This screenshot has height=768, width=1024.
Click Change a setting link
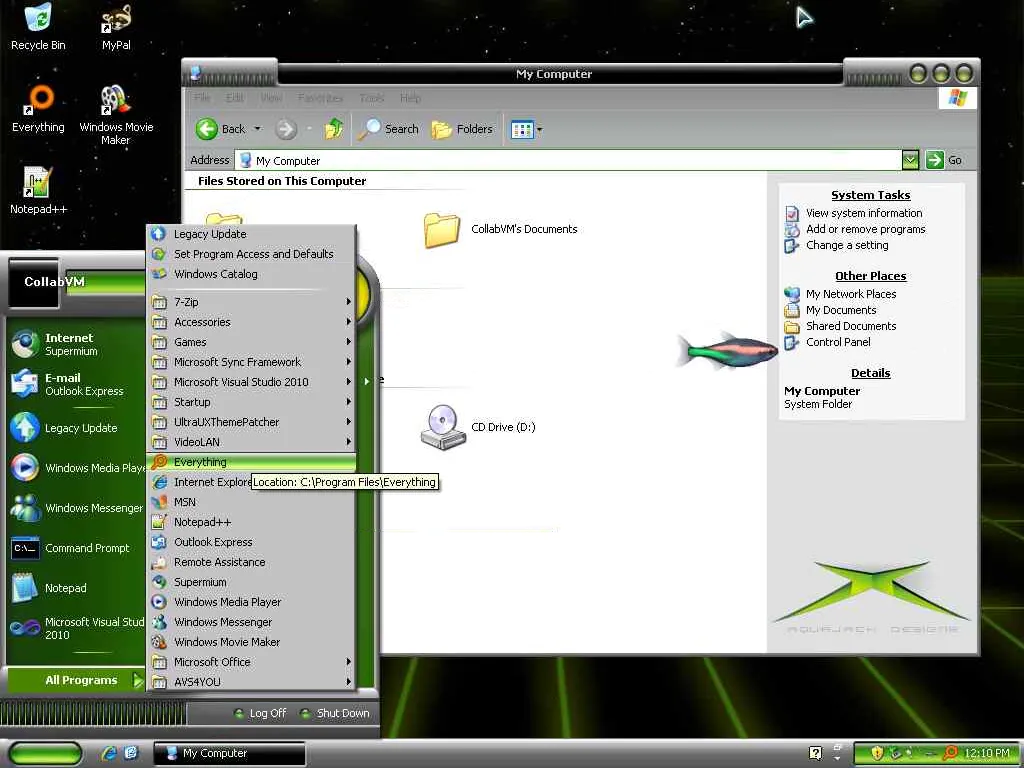[847, 246]
